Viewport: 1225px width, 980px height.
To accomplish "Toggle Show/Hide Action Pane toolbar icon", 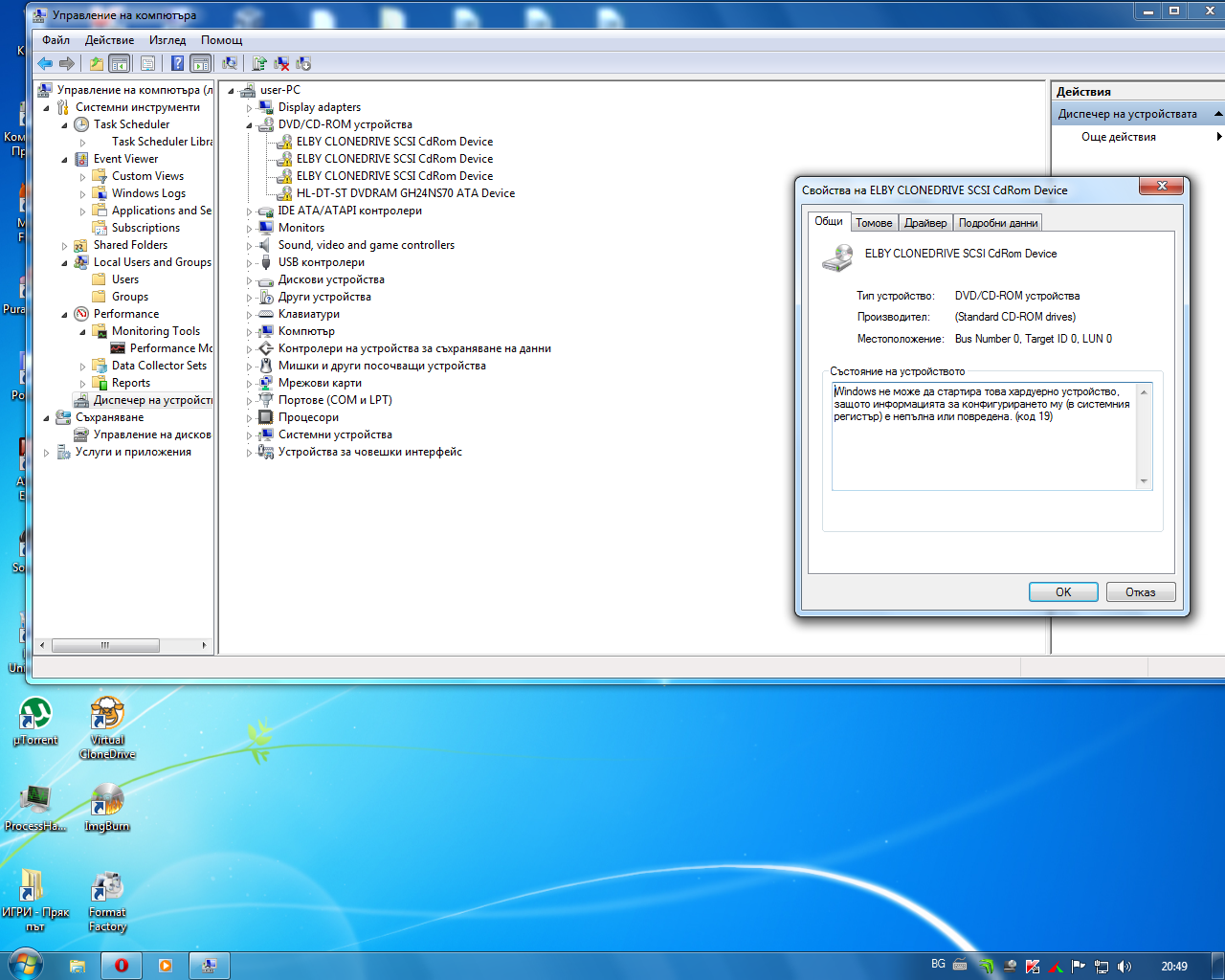I will [201, 63].
